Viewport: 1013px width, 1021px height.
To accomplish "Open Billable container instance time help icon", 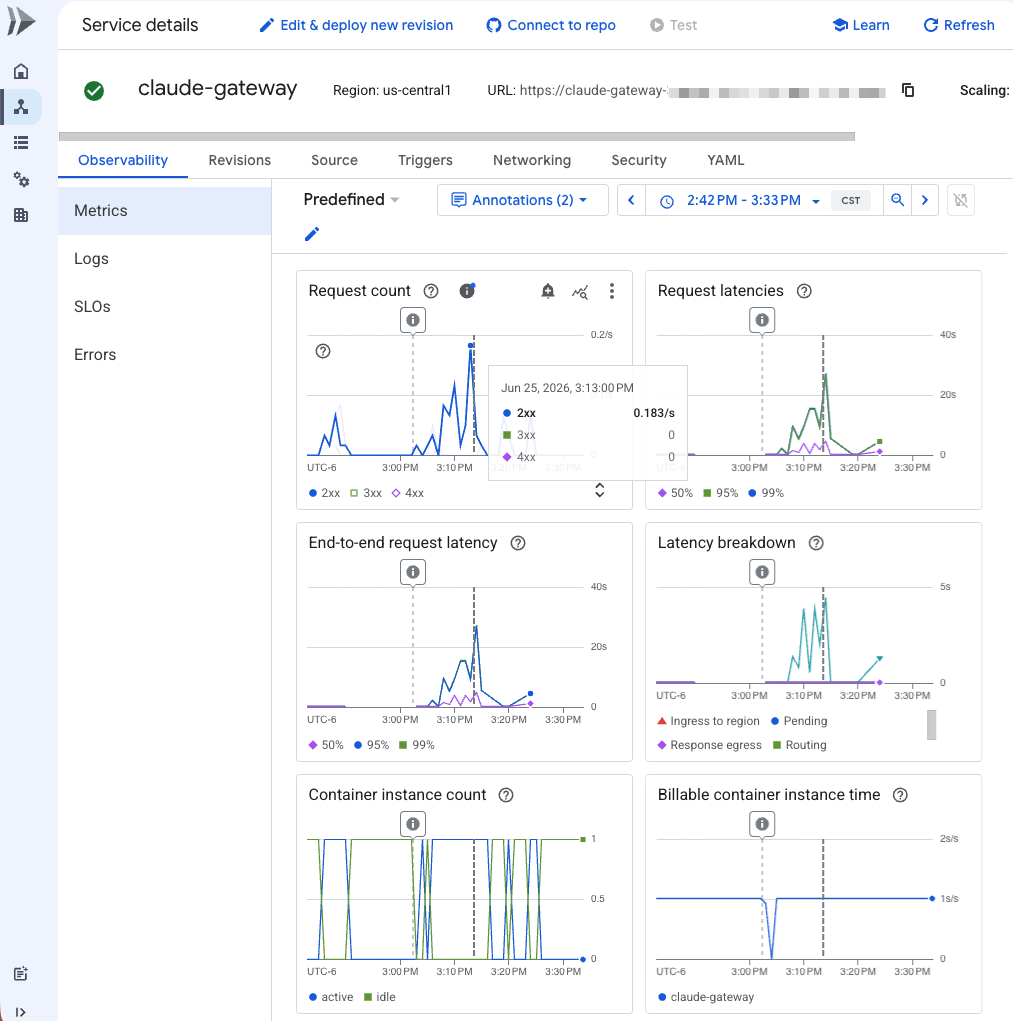I will 900,795.
